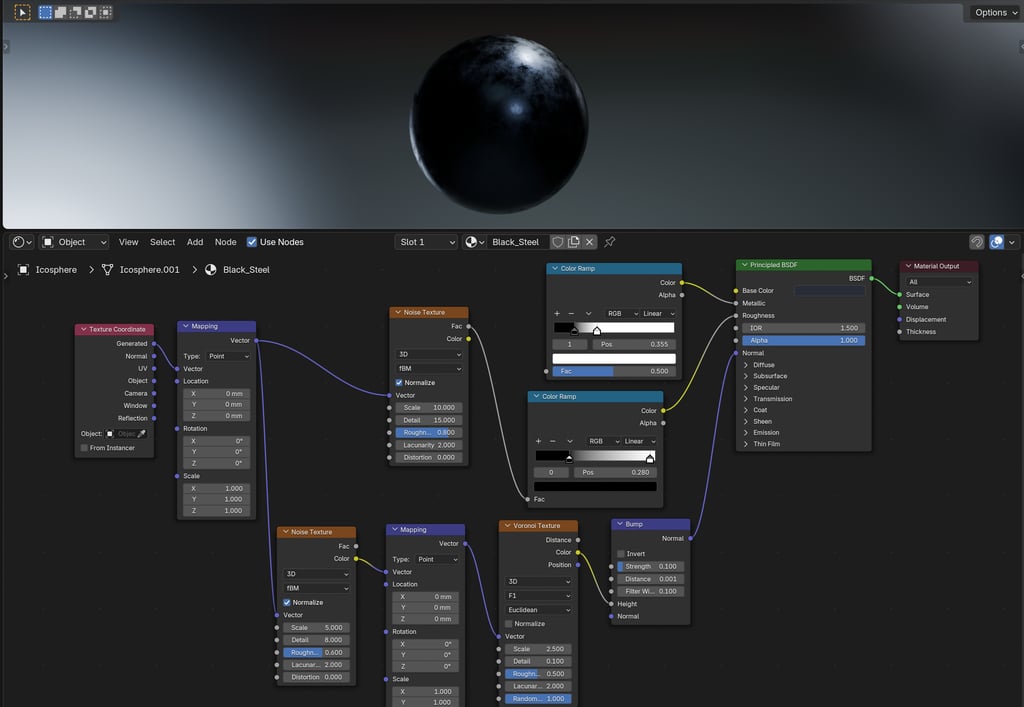Adjust Bump Strength slider

[x=650, y=567]
